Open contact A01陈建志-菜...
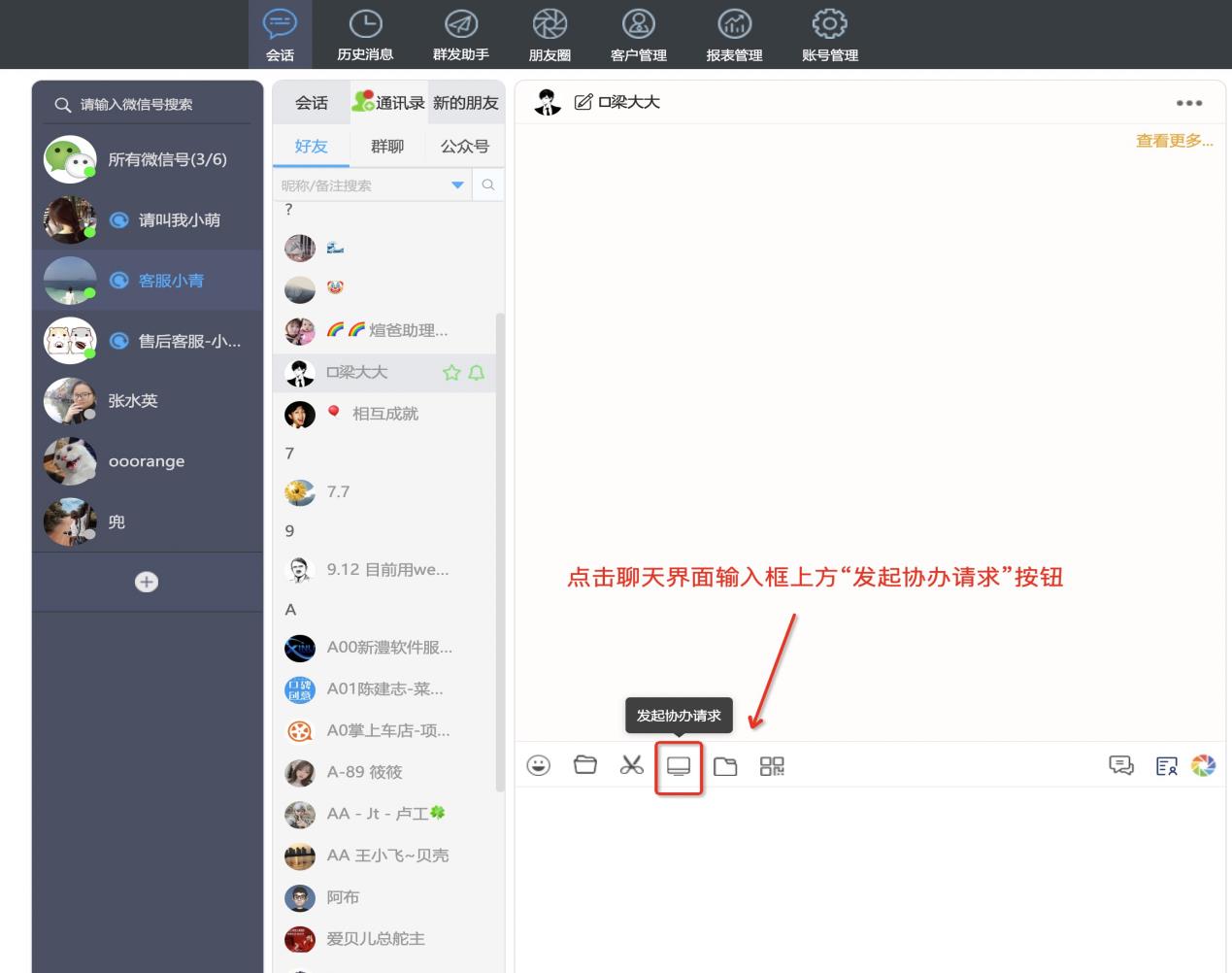The width and height of the screenshot is (1232, 973). pyautogui.click(x=386, y=689)
